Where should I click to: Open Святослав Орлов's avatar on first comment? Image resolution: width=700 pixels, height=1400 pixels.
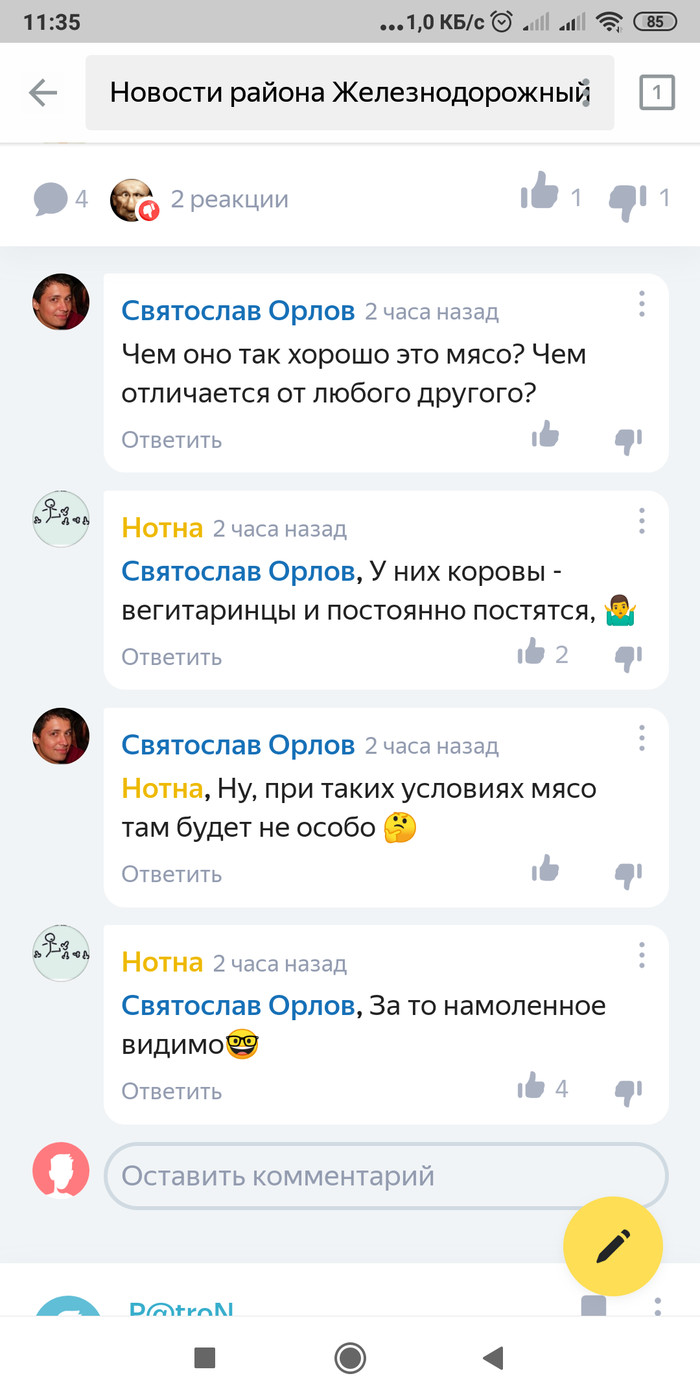click(62, 302)
